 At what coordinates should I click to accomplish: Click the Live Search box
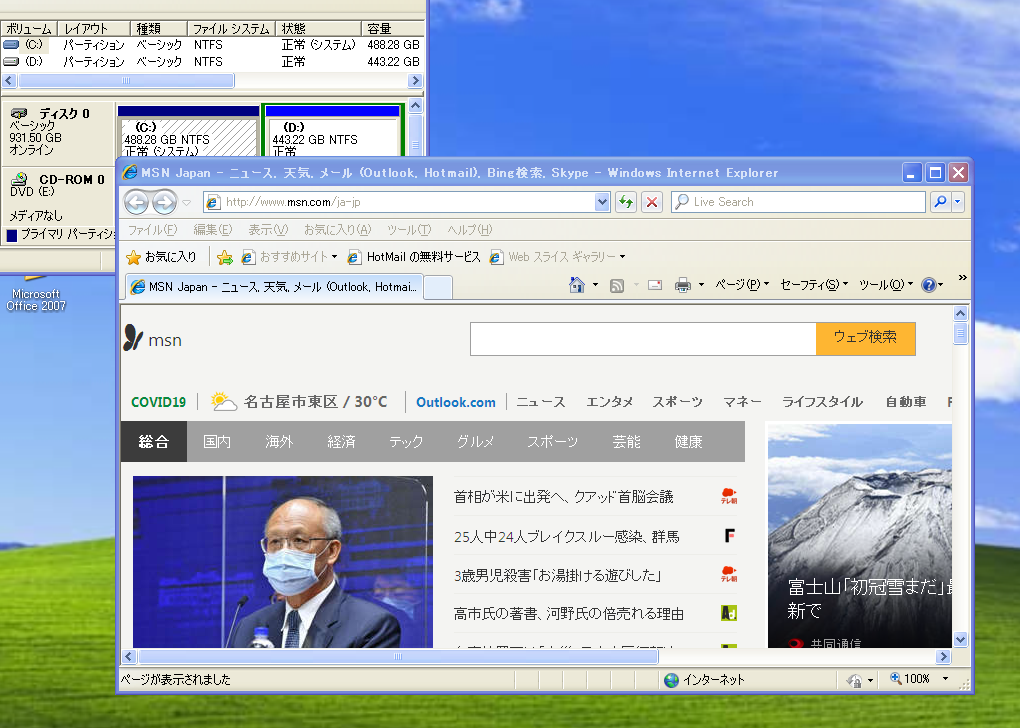798,202
